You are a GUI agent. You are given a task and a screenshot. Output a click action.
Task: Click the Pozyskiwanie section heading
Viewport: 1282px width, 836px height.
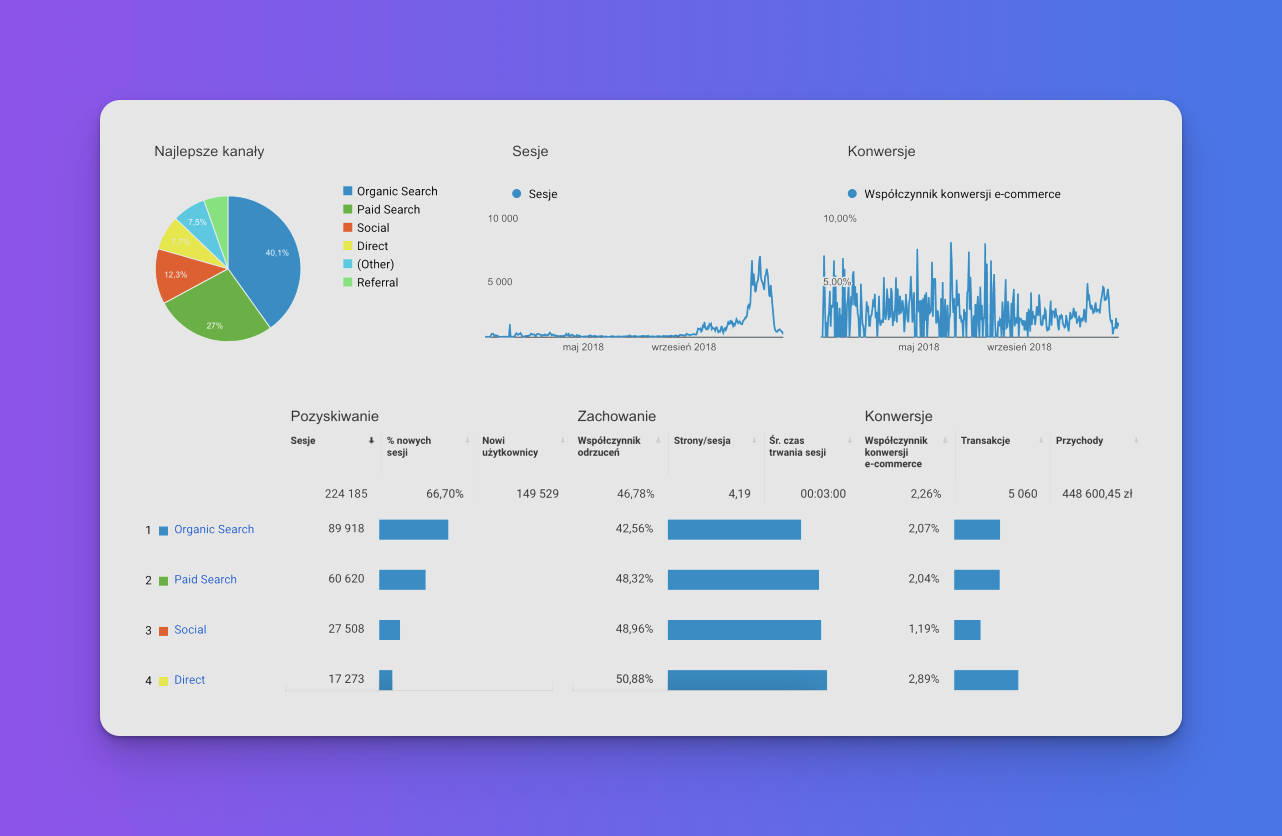pyautogui.click(x=335, y=417)
